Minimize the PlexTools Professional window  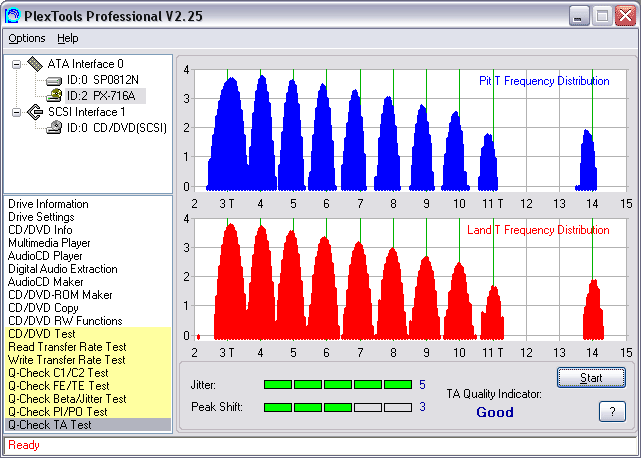[579, 16]
